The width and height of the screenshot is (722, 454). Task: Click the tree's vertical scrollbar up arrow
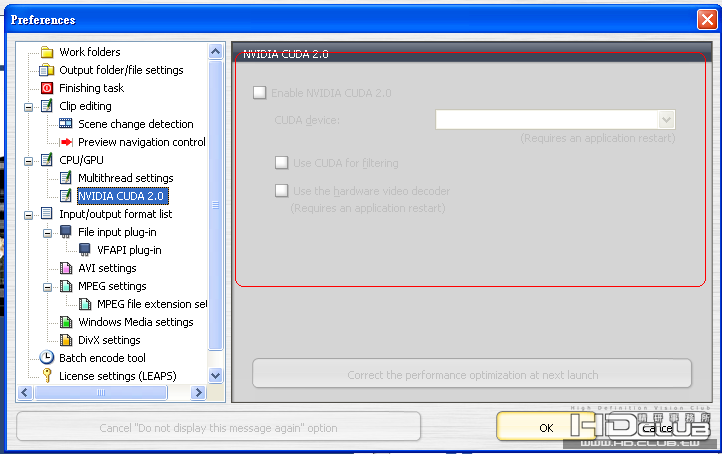215,52
